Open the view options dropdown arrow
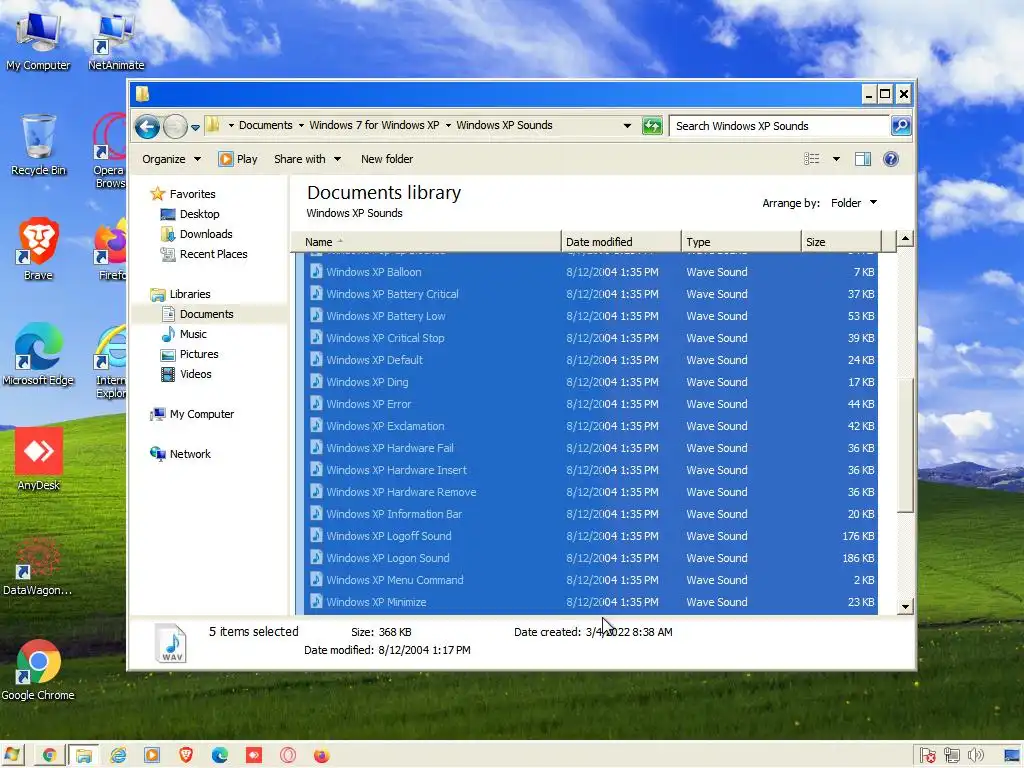Viewport: 1024px width, 768px height. point(836,159)
